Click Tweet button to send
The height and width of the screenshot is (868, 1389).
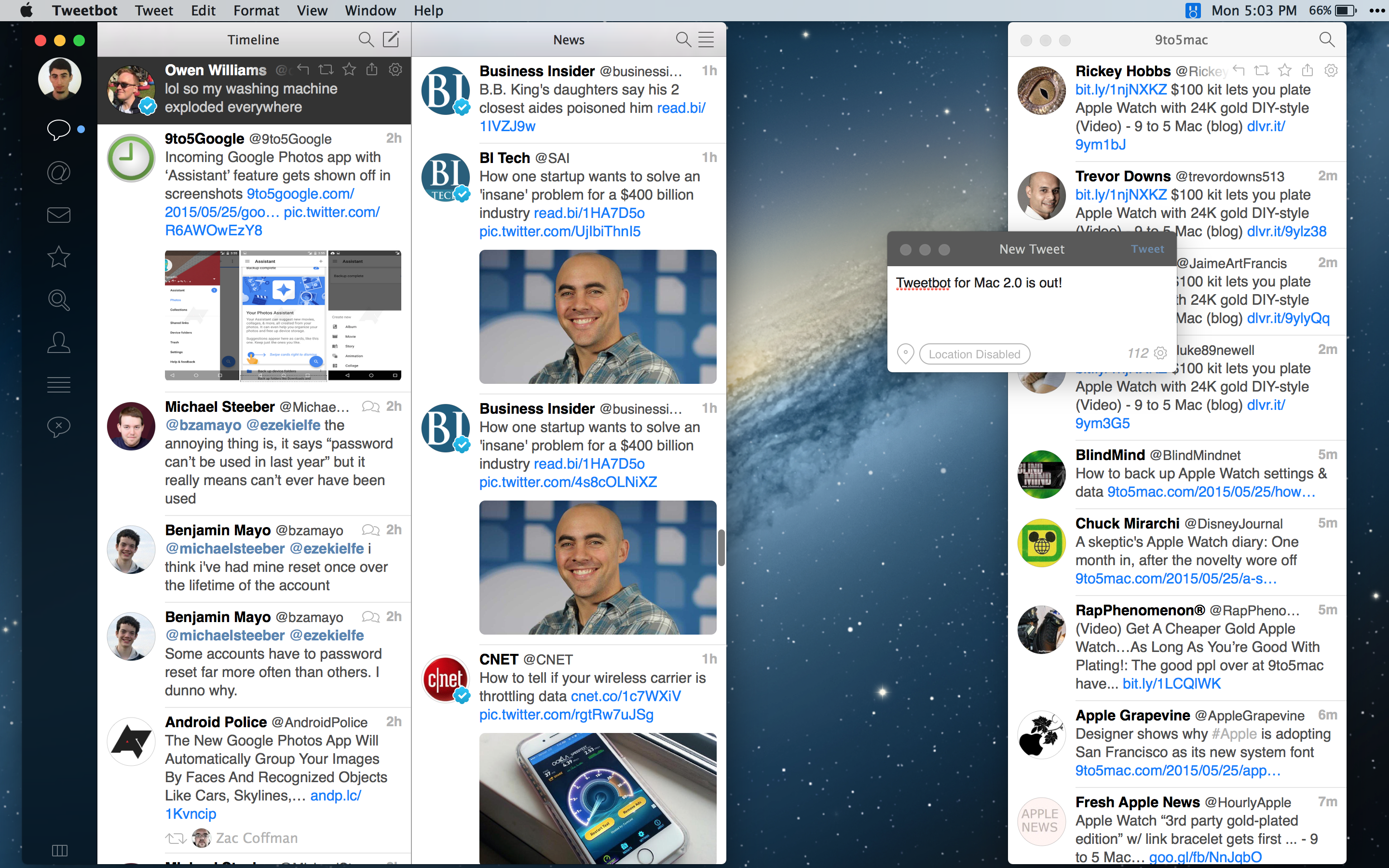pos(1147,249)
